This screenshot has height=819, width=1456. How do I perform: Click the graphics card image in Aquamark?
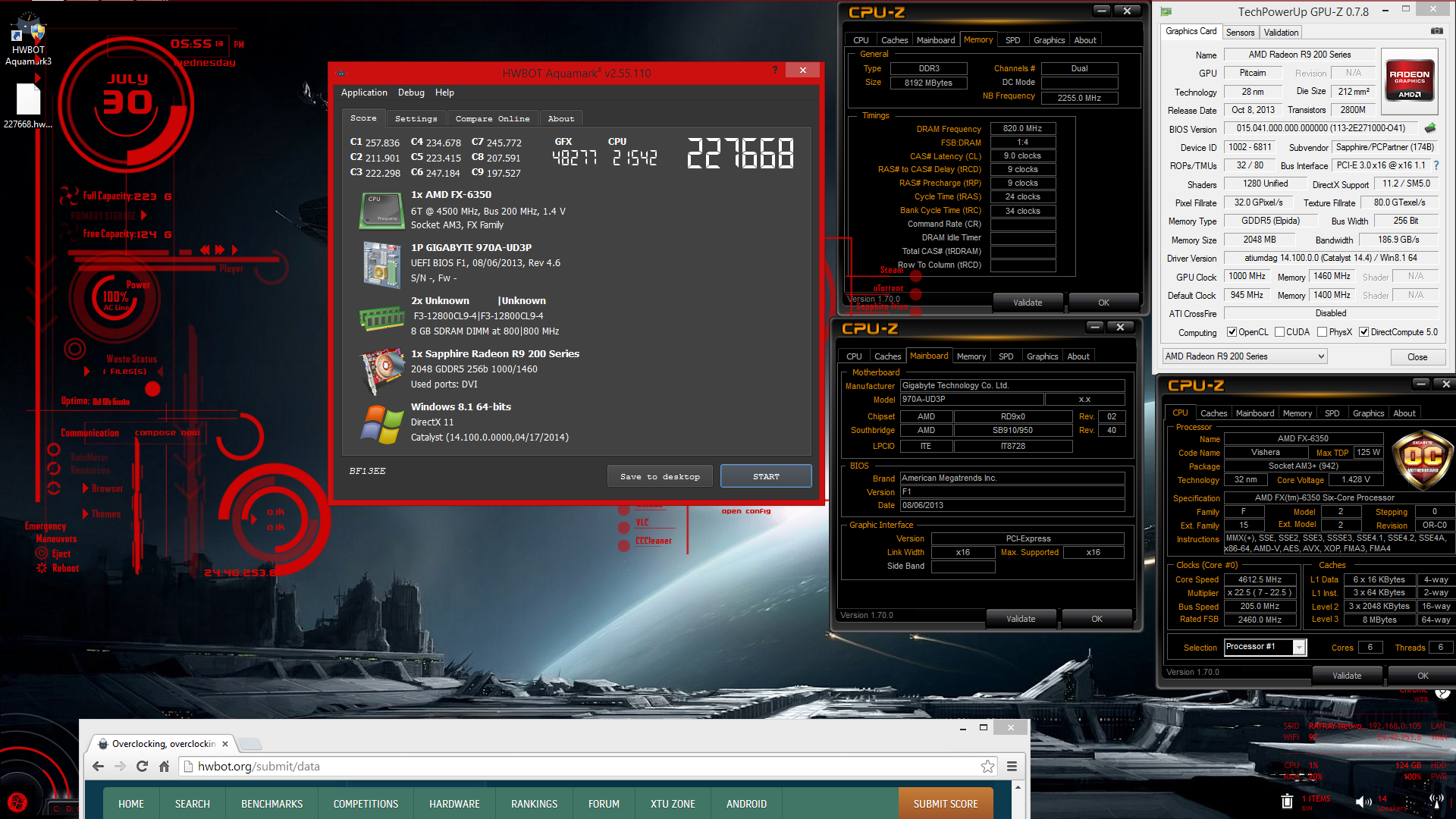pos(383,371)
